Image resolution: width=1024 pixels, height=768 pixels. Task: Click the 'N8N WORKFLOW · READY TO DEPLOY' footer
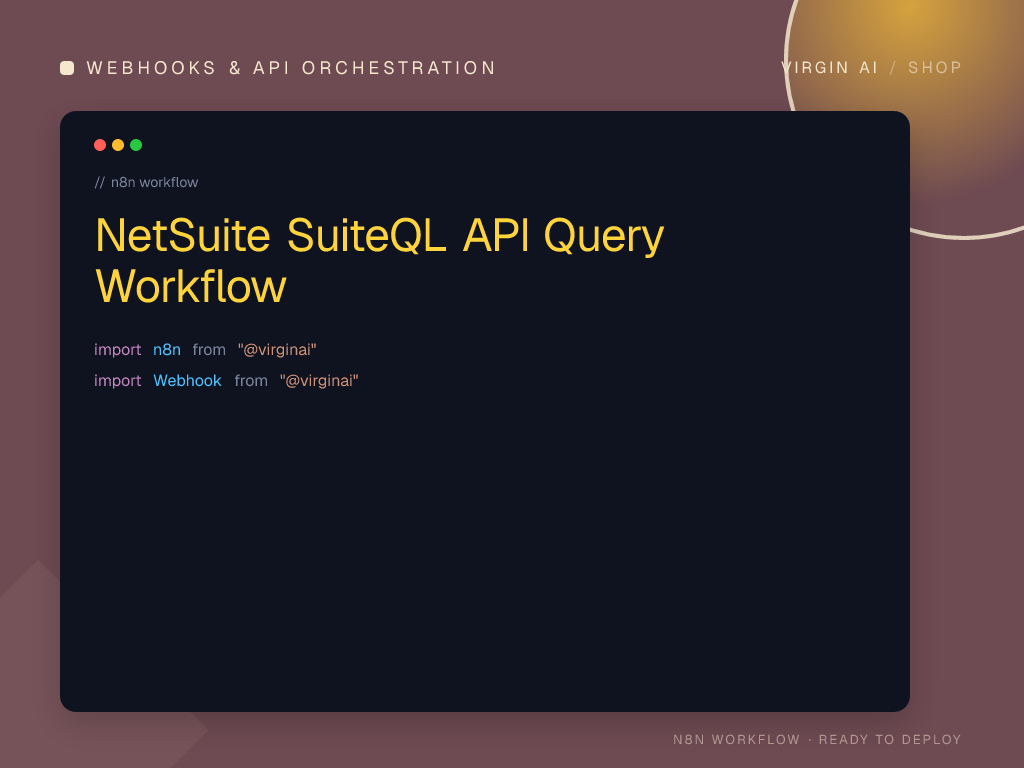817,739
